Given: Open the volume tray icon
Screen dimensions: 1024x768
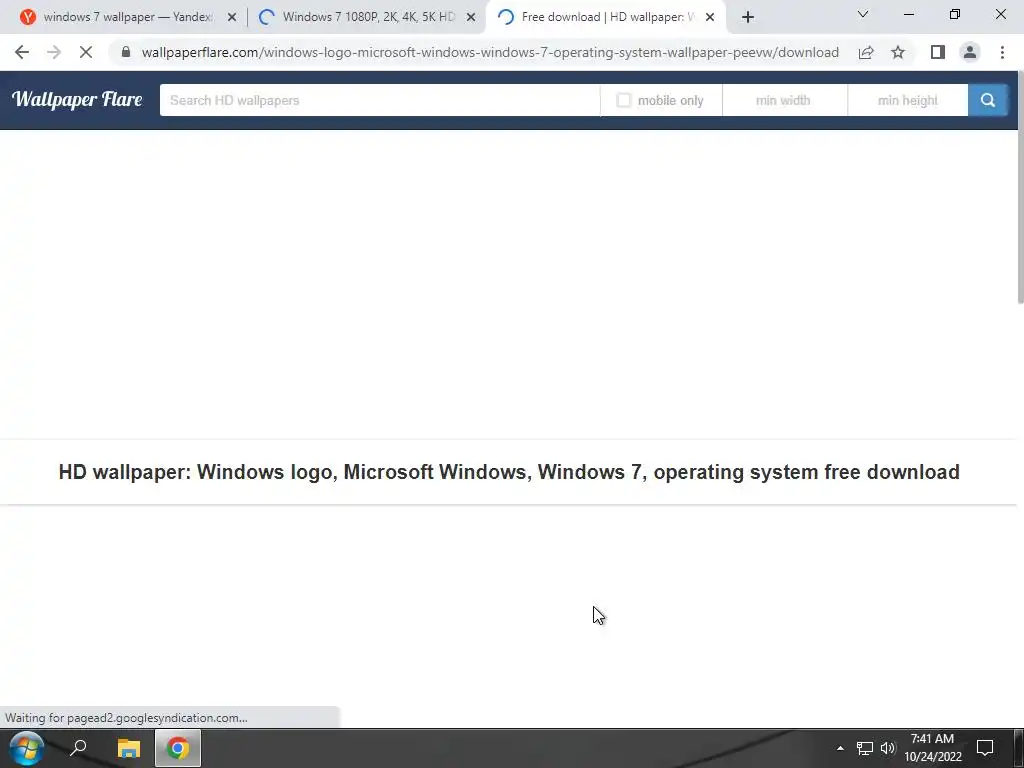Looking at the screenshot, I should point(888,748).
